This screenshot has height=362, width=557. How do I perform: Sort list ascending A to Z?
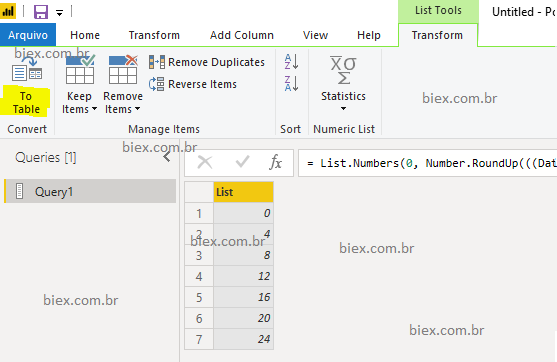click(291, 62)
